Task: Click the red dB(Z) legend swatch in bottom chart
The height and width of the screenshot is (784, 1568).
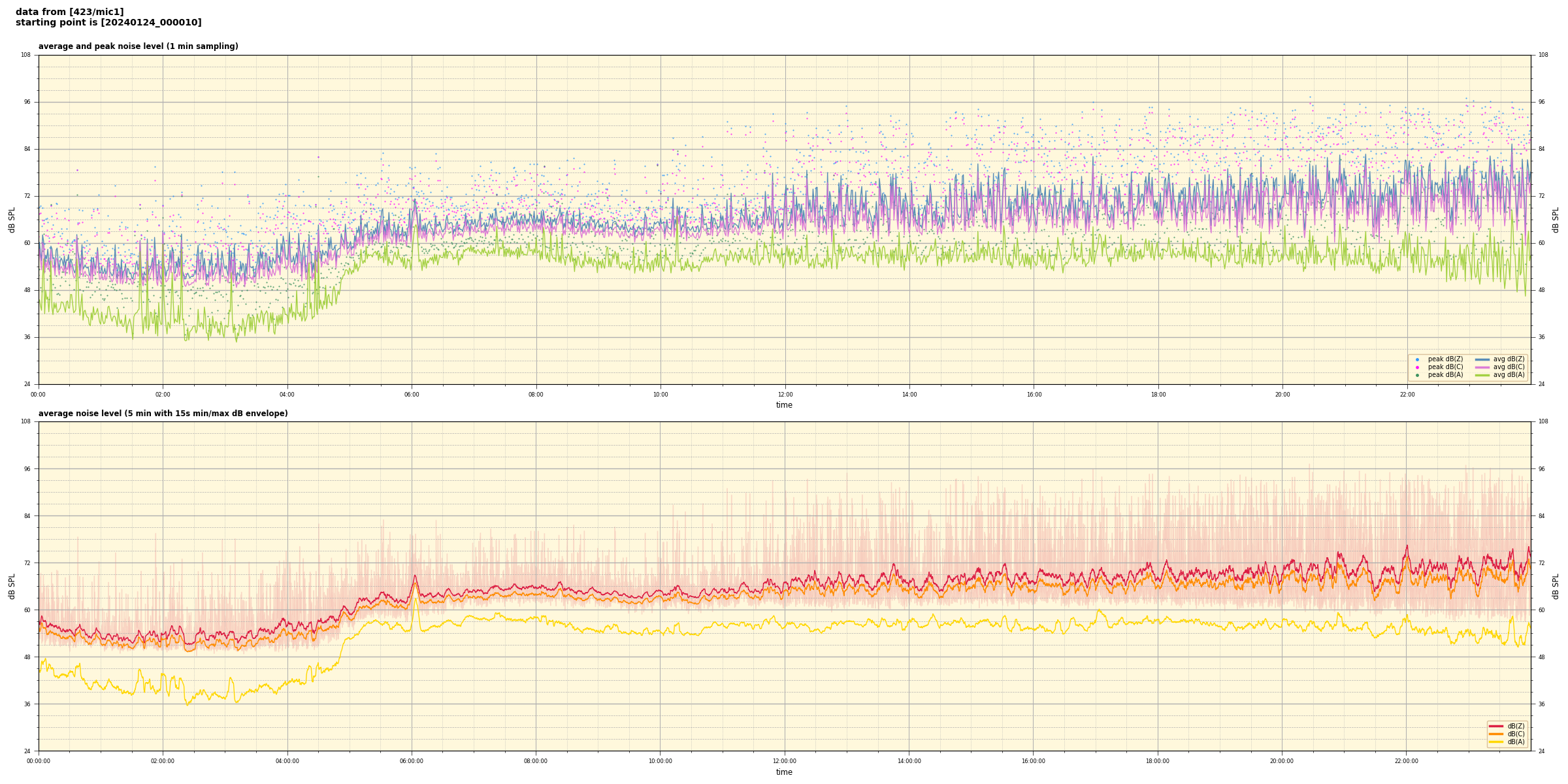Action: 1495,726
